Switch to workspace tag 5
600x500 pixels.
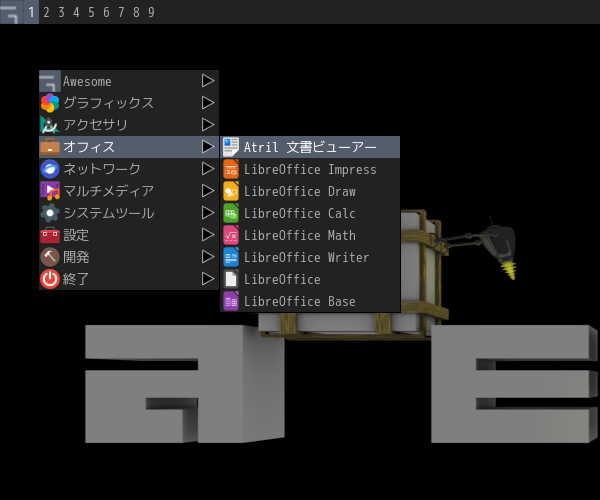click(91, 12)
